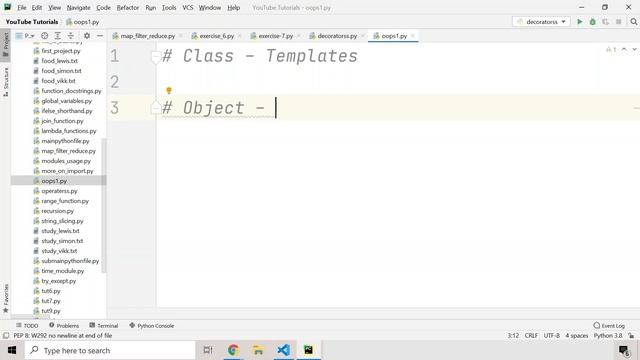
Task: Open the VCS menu
Action: pyautogui.click(x=188, y=7)
